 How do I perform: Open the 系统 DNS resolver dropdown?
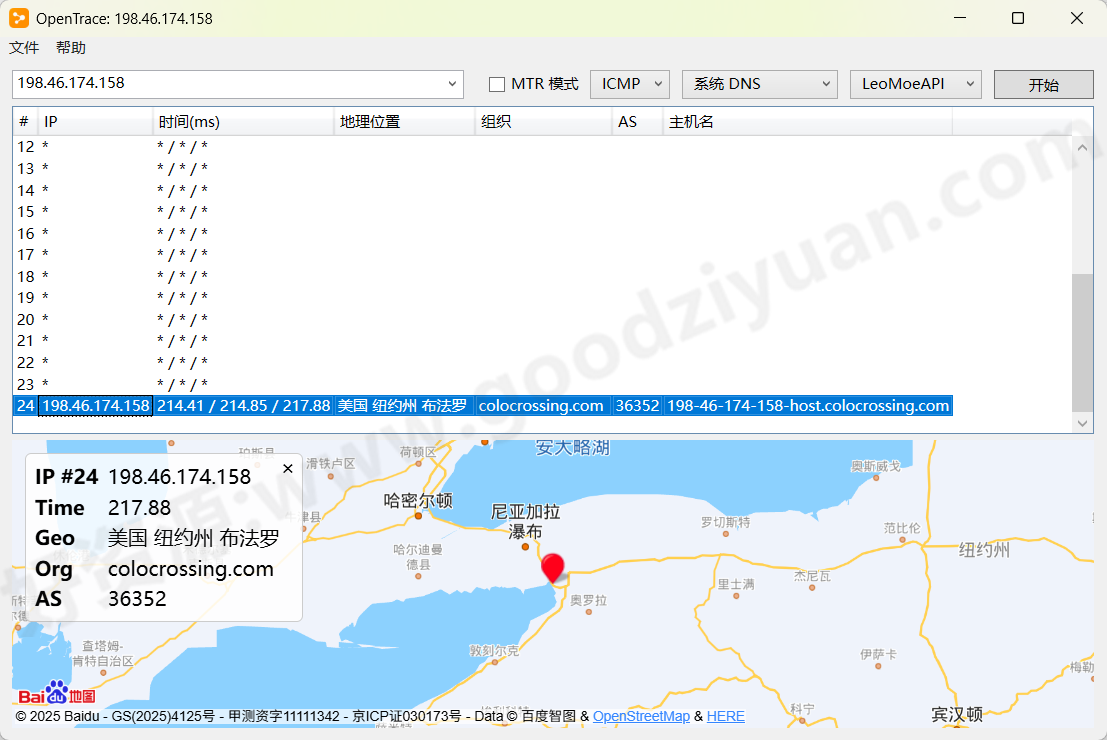point(759,84)
